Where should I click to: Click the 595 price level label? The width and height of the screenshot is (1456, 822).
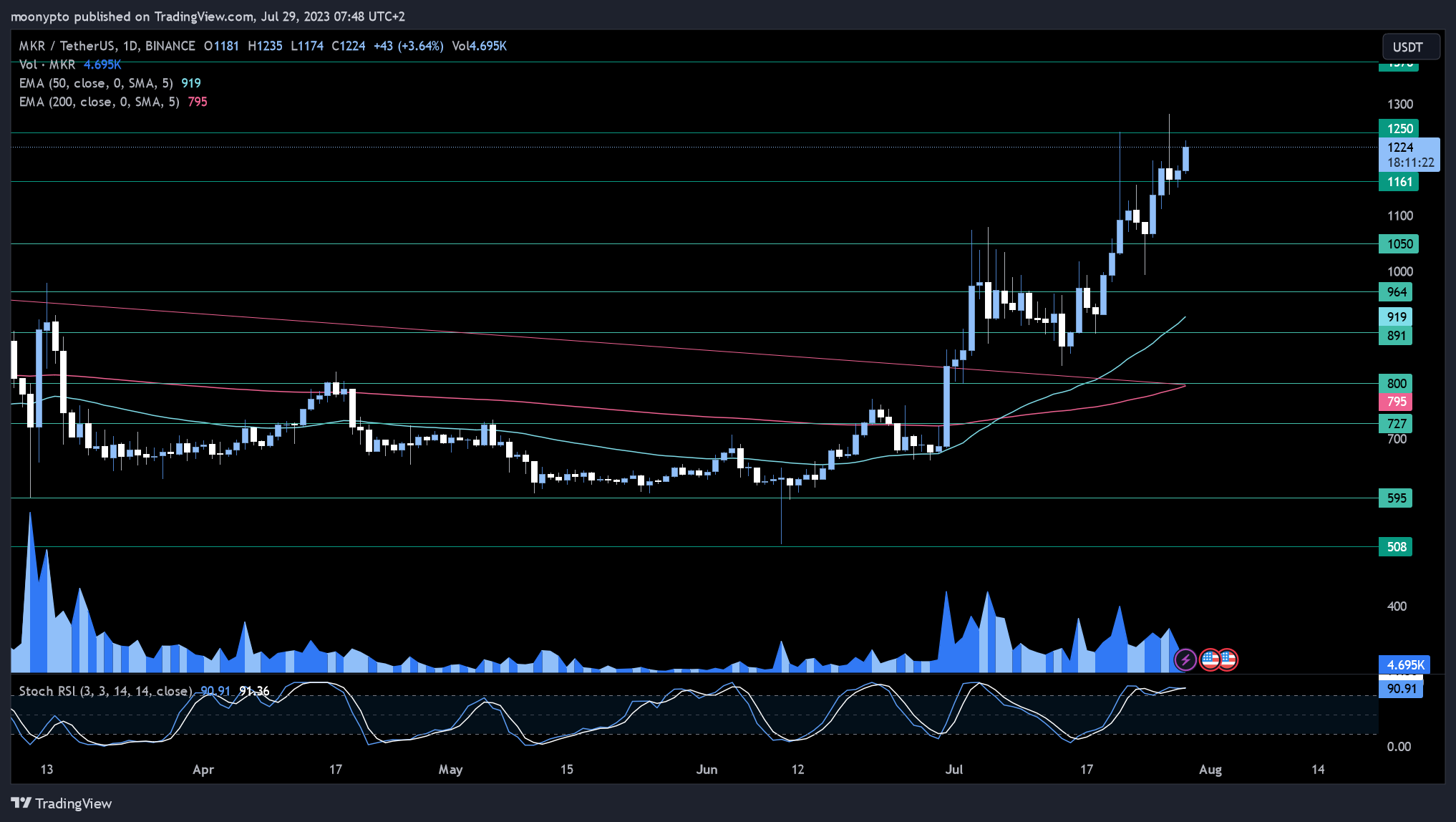pyautogui.click(x=1396, y=498)
